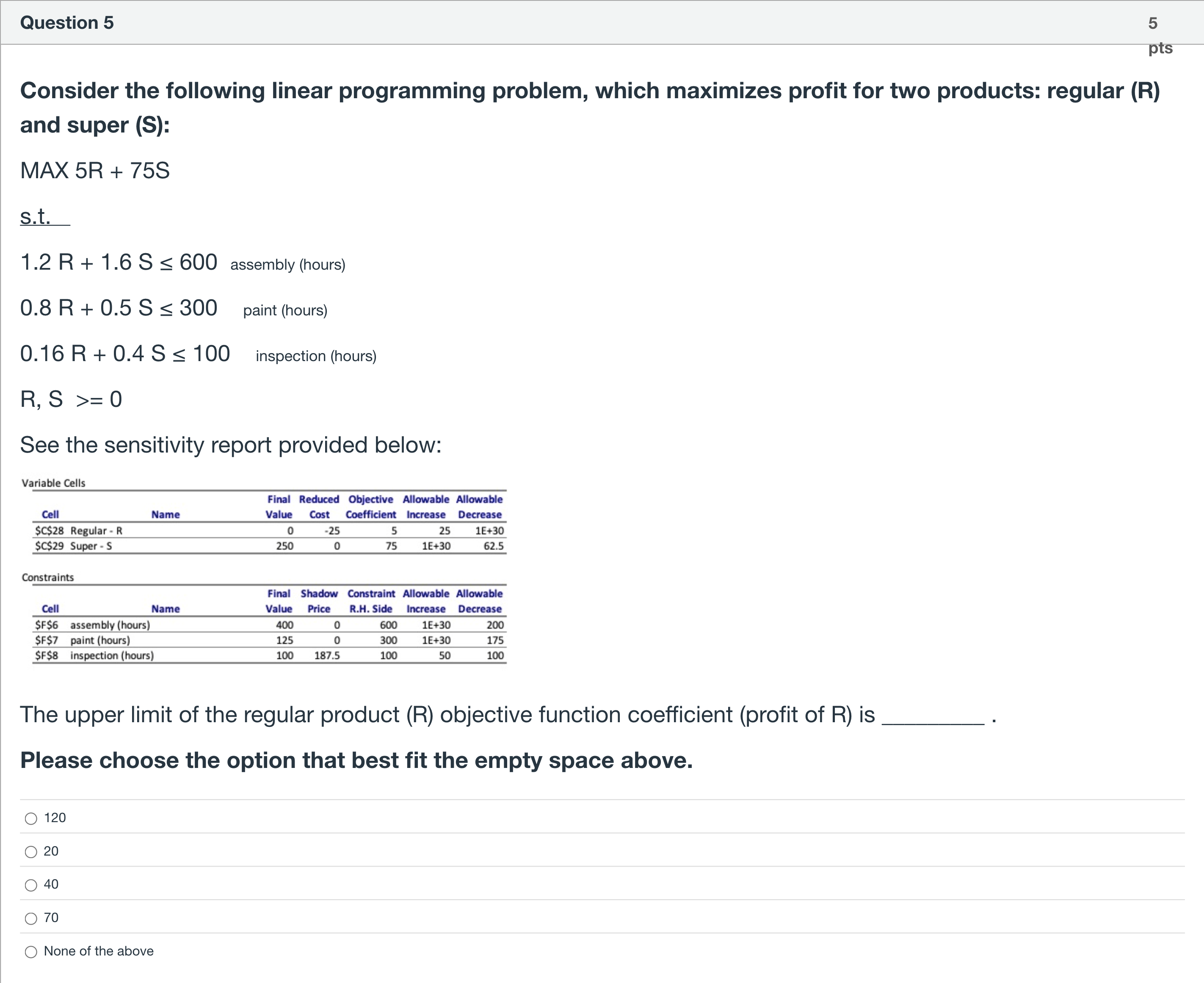
Task: Click the paint (hours) constraint row
Action: click(x=270, y=640)
